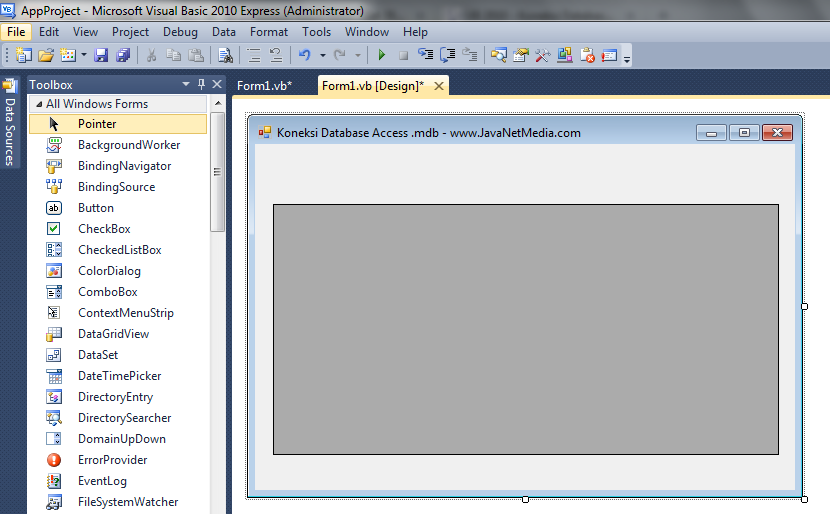
Task: Open Error List toolbar icon
Action: [587, 55]
